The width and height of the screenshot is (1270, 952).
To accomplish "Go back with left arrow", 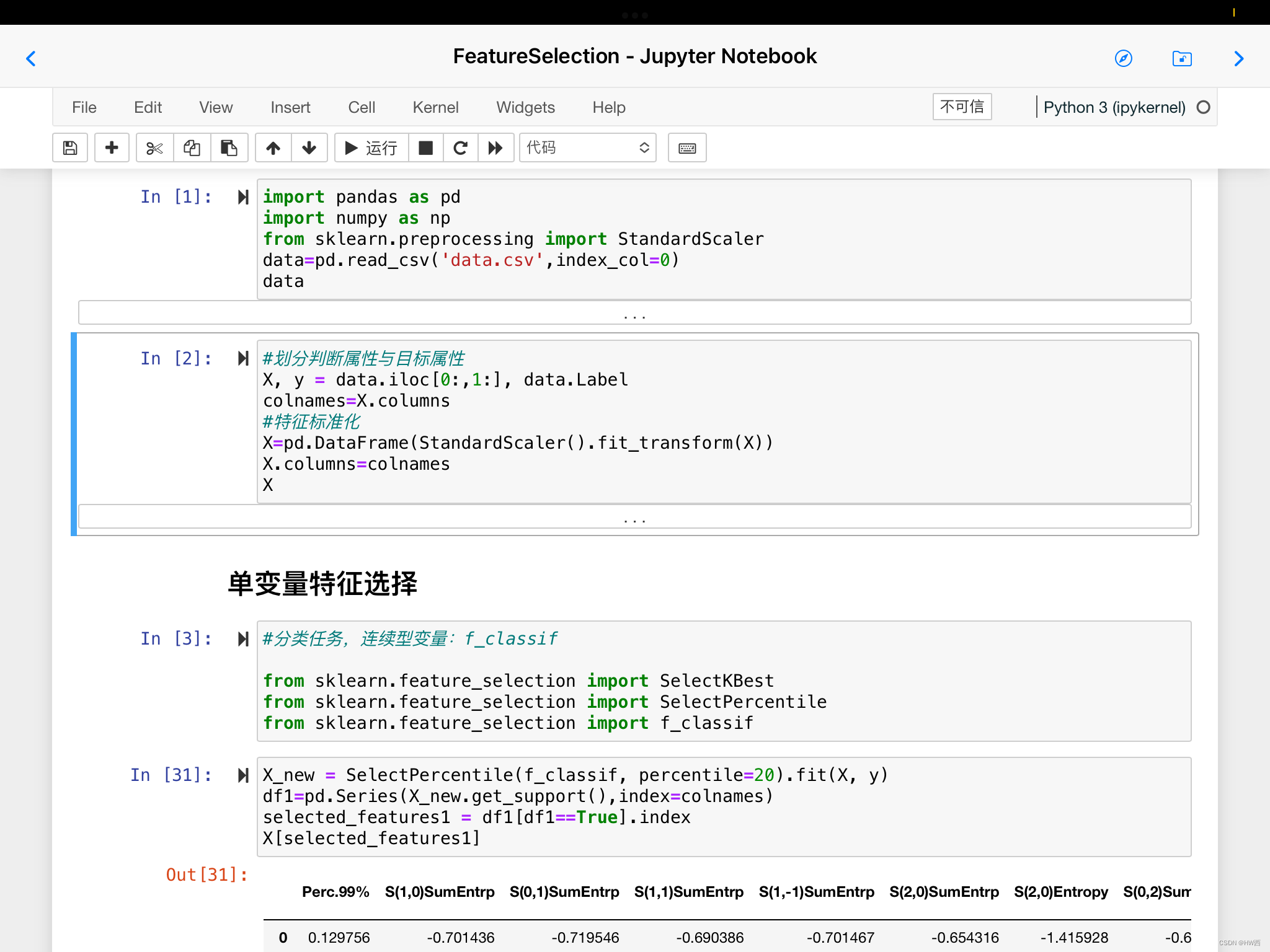I will 31,58.
